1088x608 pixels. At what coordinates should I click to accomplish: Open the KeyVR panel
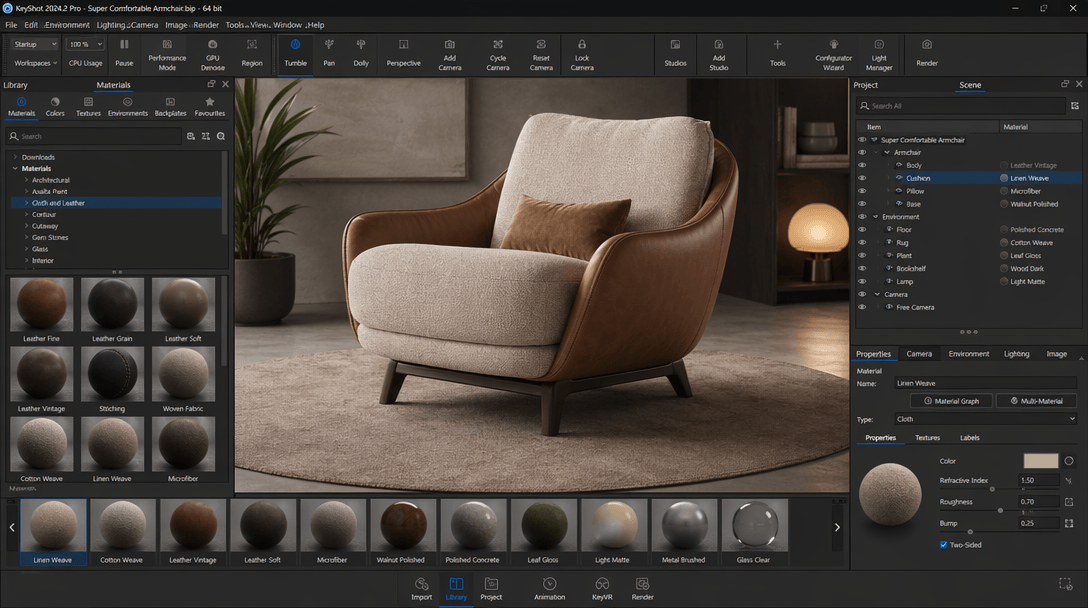[x=602, y=588]
